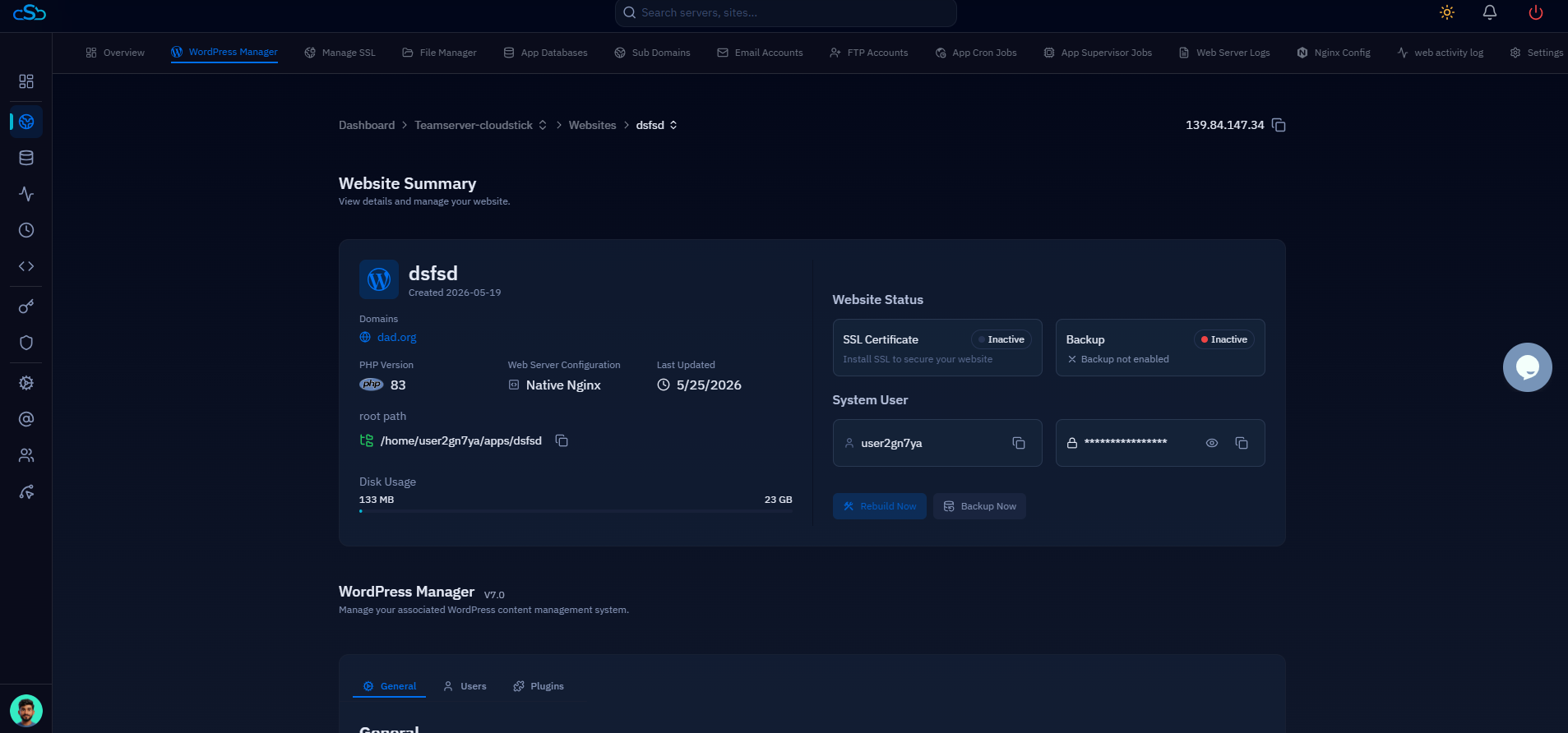Click the Rebuild Now button
This screenshot has width=1568, height=733.
click(880, 506)
